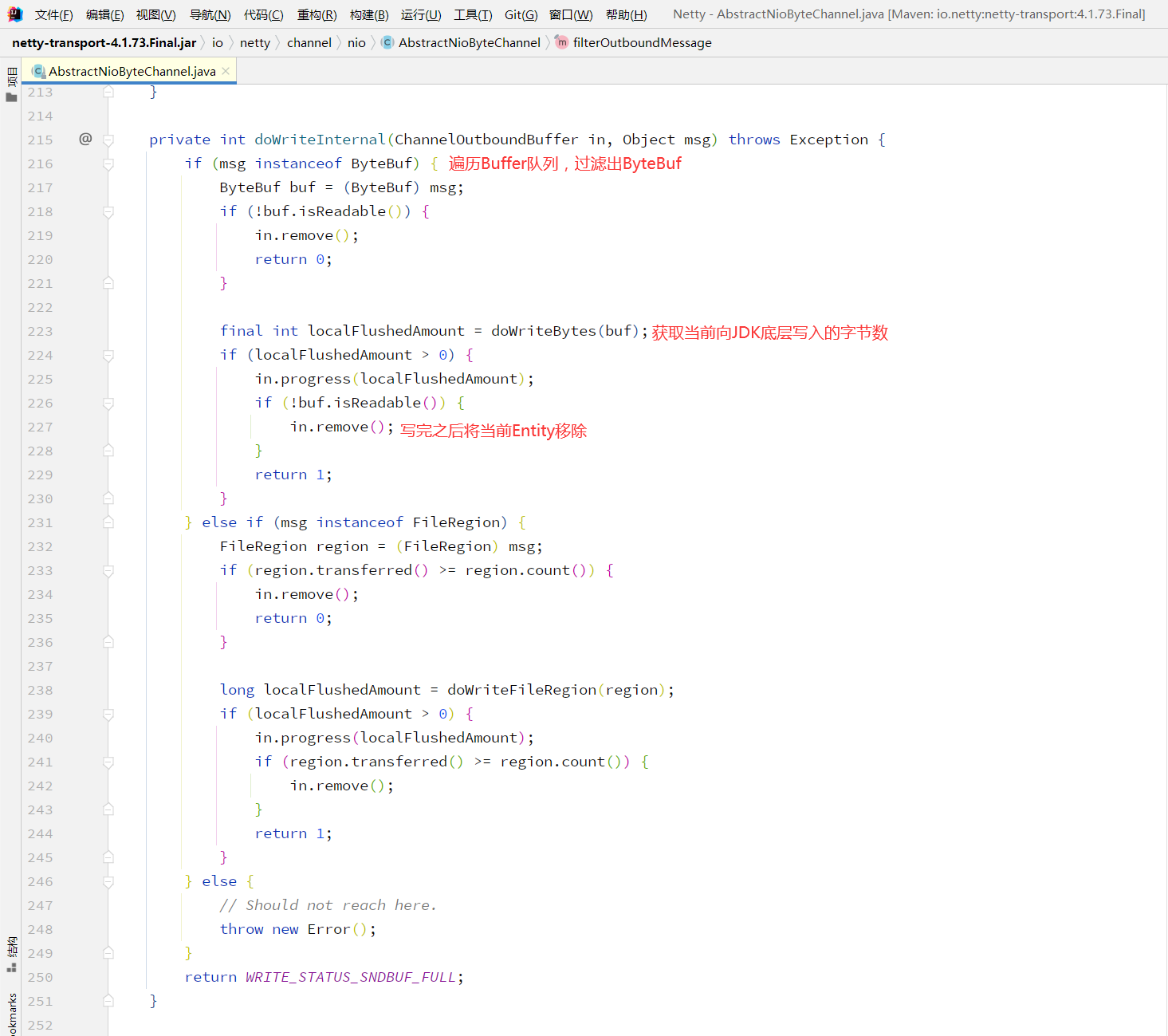1168x1036 pixels.
Task: Click the class file icon on editor tab
Action: click(x=38, y=71)
